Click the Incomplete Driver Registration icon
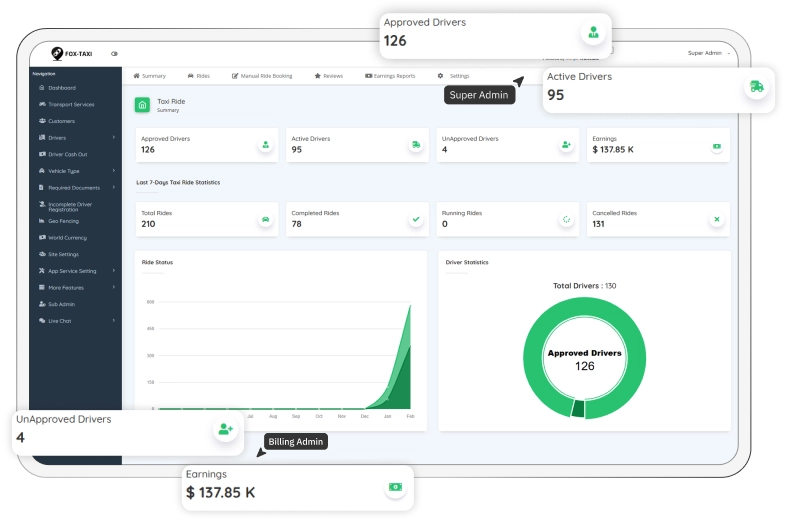Viewport: 787px width, 524px height. point(42,204)
